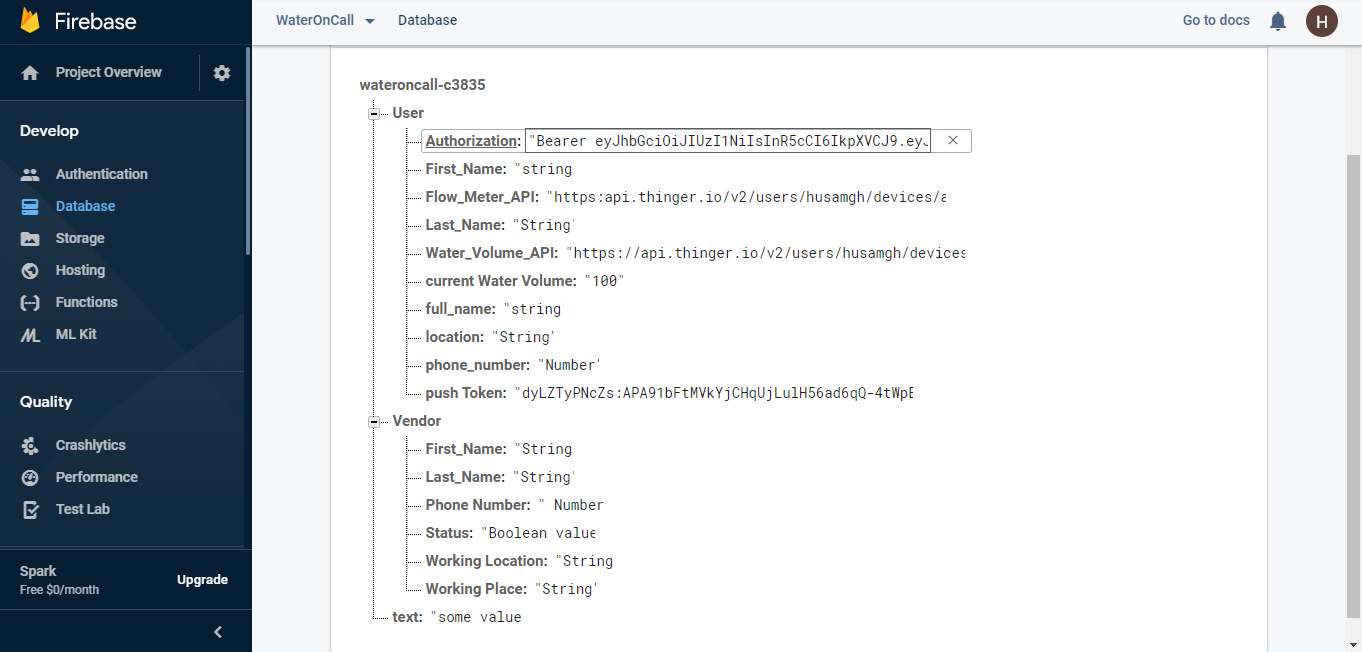Click text value "some value
Screen dimensions: 1362x652
coord(476,617)
